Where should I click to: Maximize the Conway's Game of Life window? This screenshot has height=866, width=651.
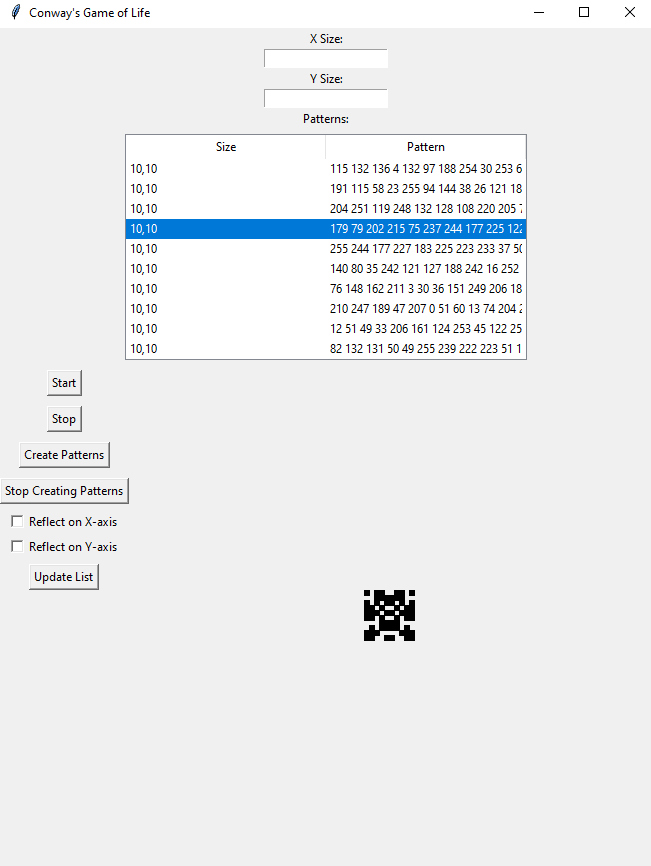tap(584, 12)
